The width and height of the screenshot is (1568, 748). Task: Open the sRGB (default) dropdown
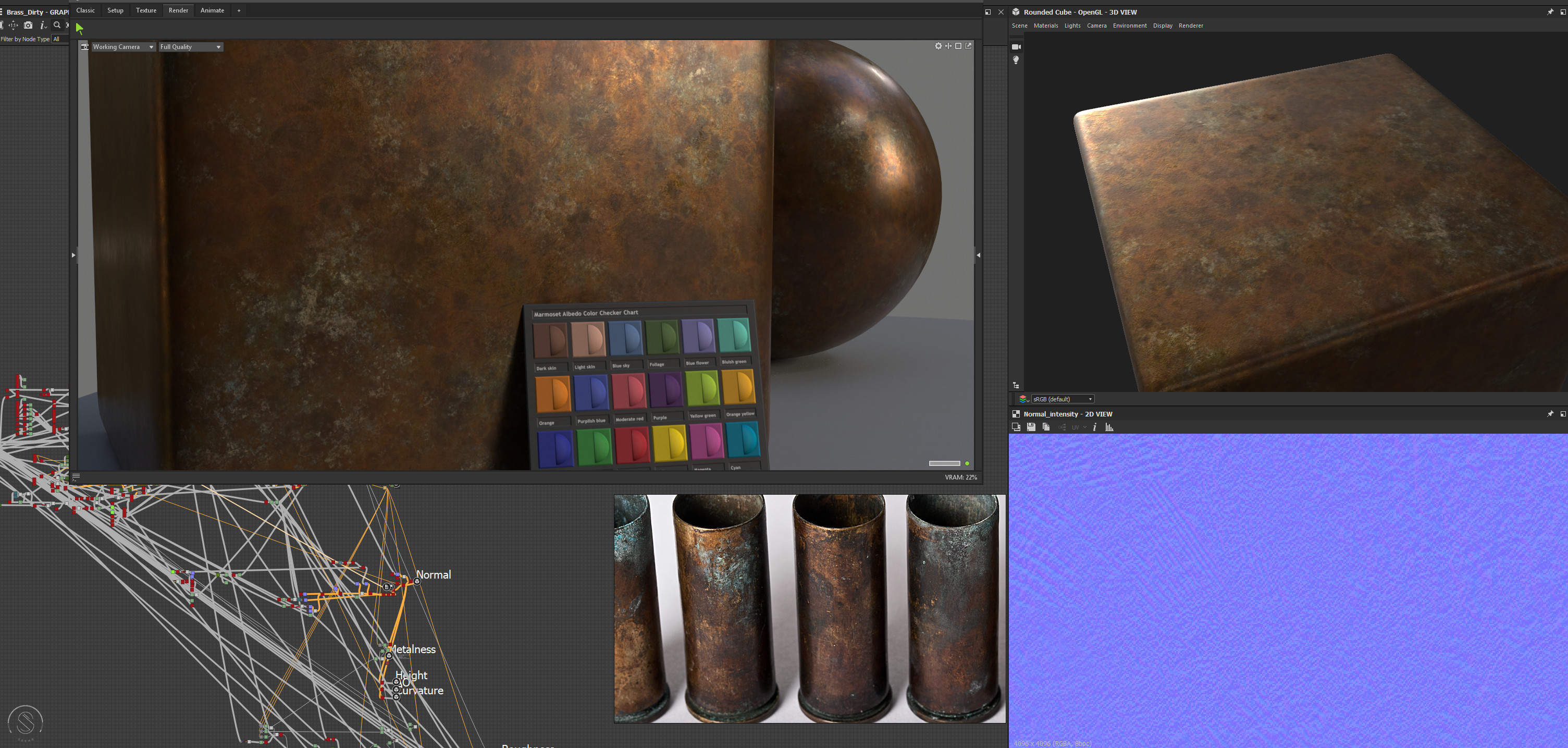pyautogui.click(x=1063, y=399)
